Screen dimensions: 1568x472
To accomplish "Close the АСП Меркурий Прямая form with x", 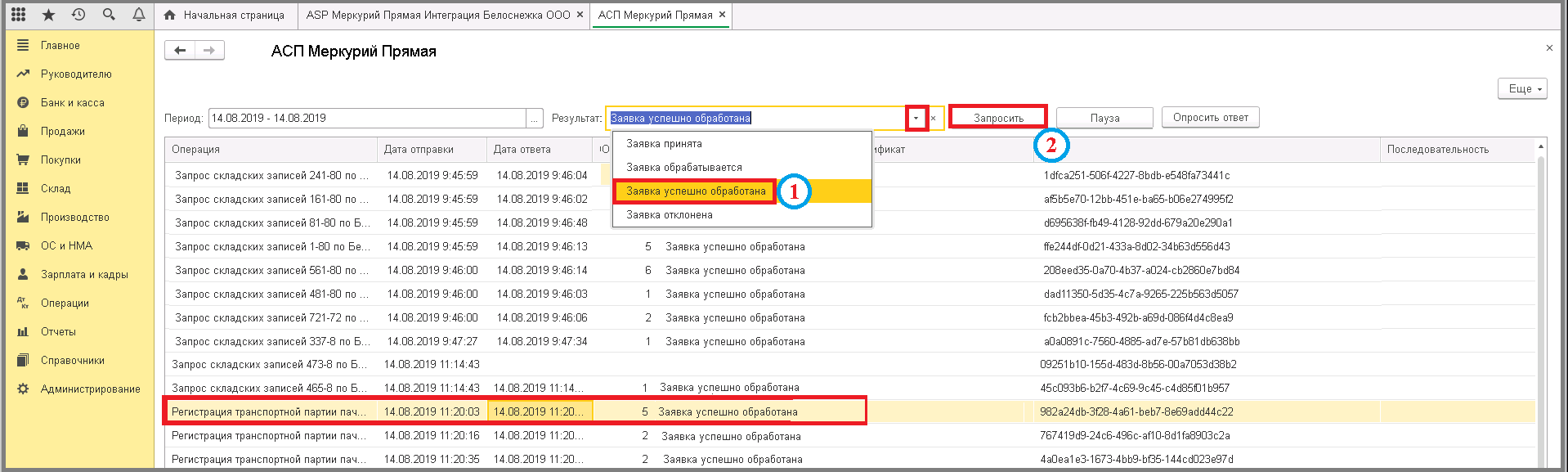I will (x=1549, y=48).
